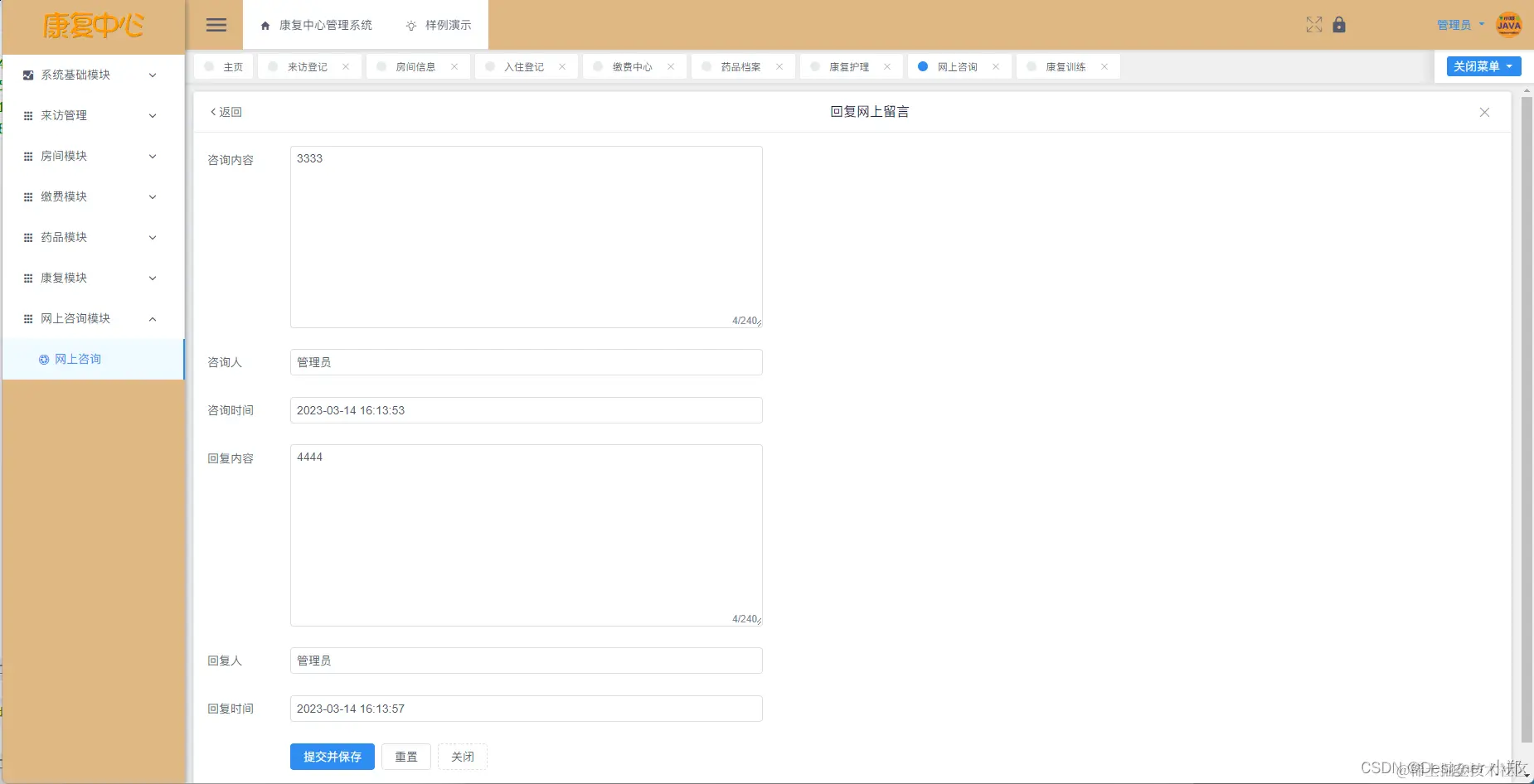Image resolution: width=1534 pixels, height=784 pixels.
Task: Click the 回复人 input field
Action: pyautogui.click(x=527, y=661)
